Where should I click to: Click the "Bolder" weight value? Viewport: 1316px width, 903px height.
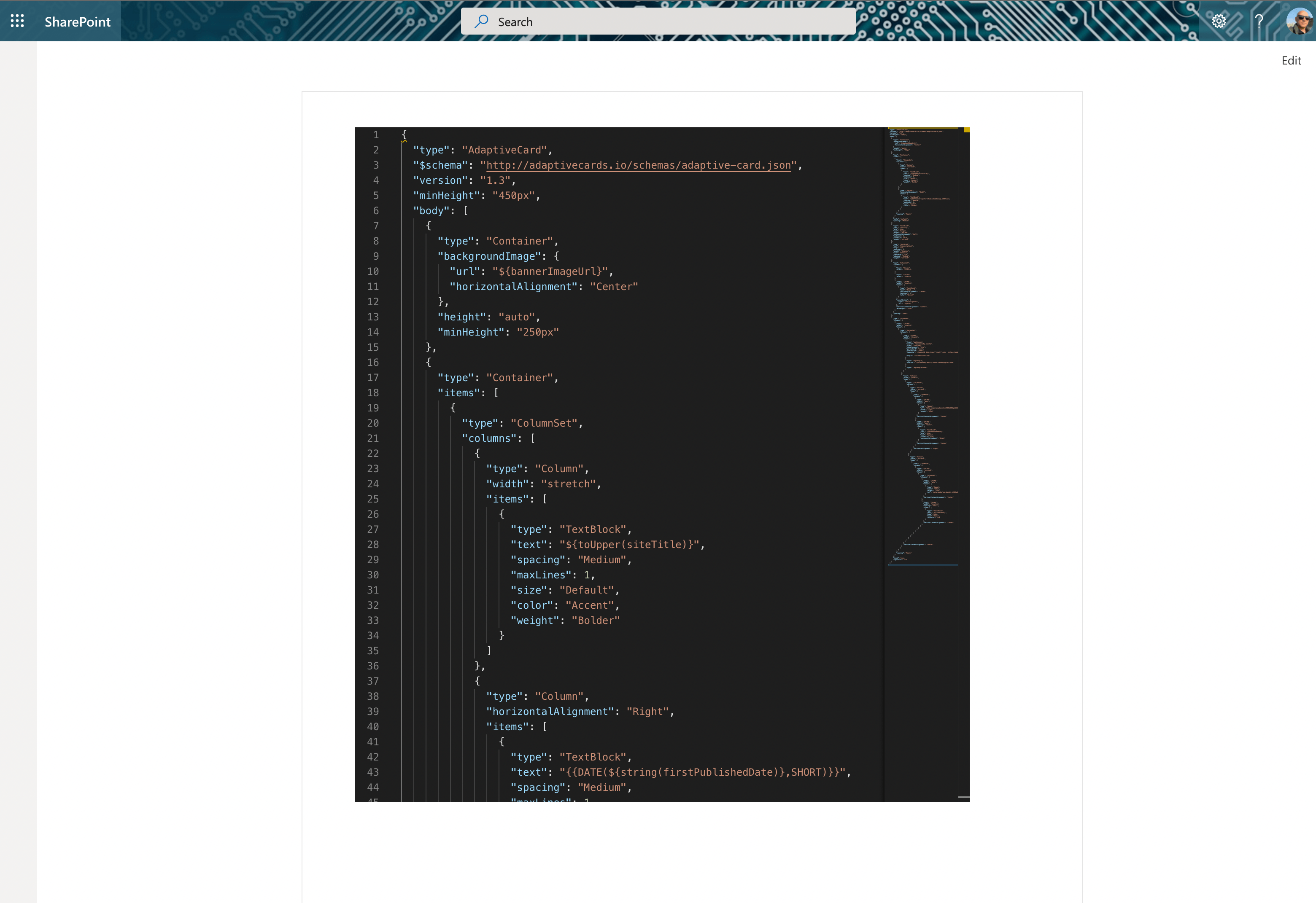[x=595, y=621]
